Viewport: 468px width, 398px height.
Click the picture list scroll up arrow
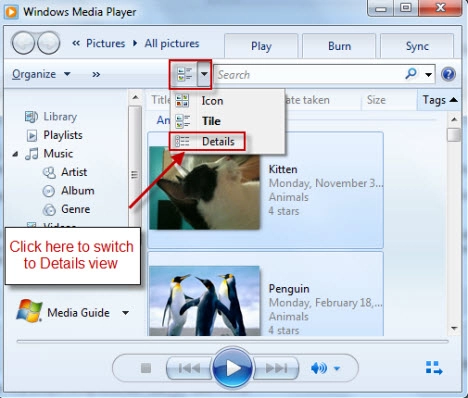pyautogui.click(x=454, y=119)
